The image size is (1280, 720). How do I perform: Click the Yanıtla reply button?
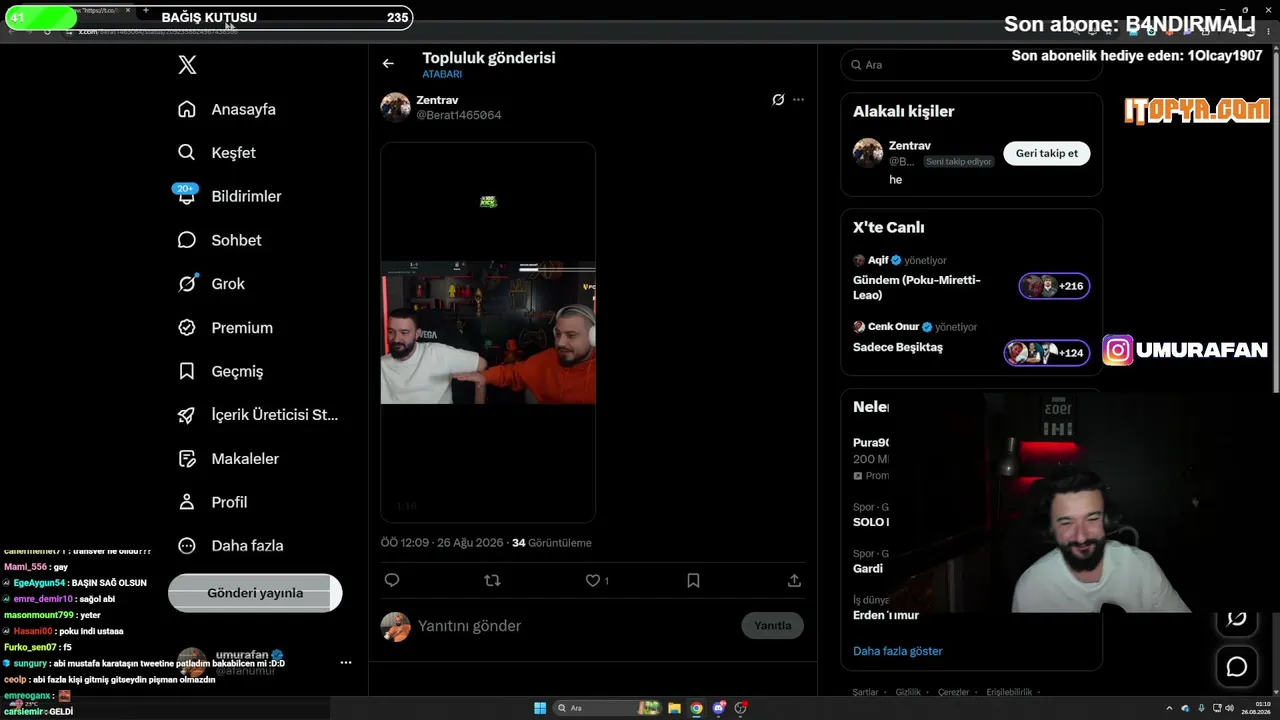772,626
